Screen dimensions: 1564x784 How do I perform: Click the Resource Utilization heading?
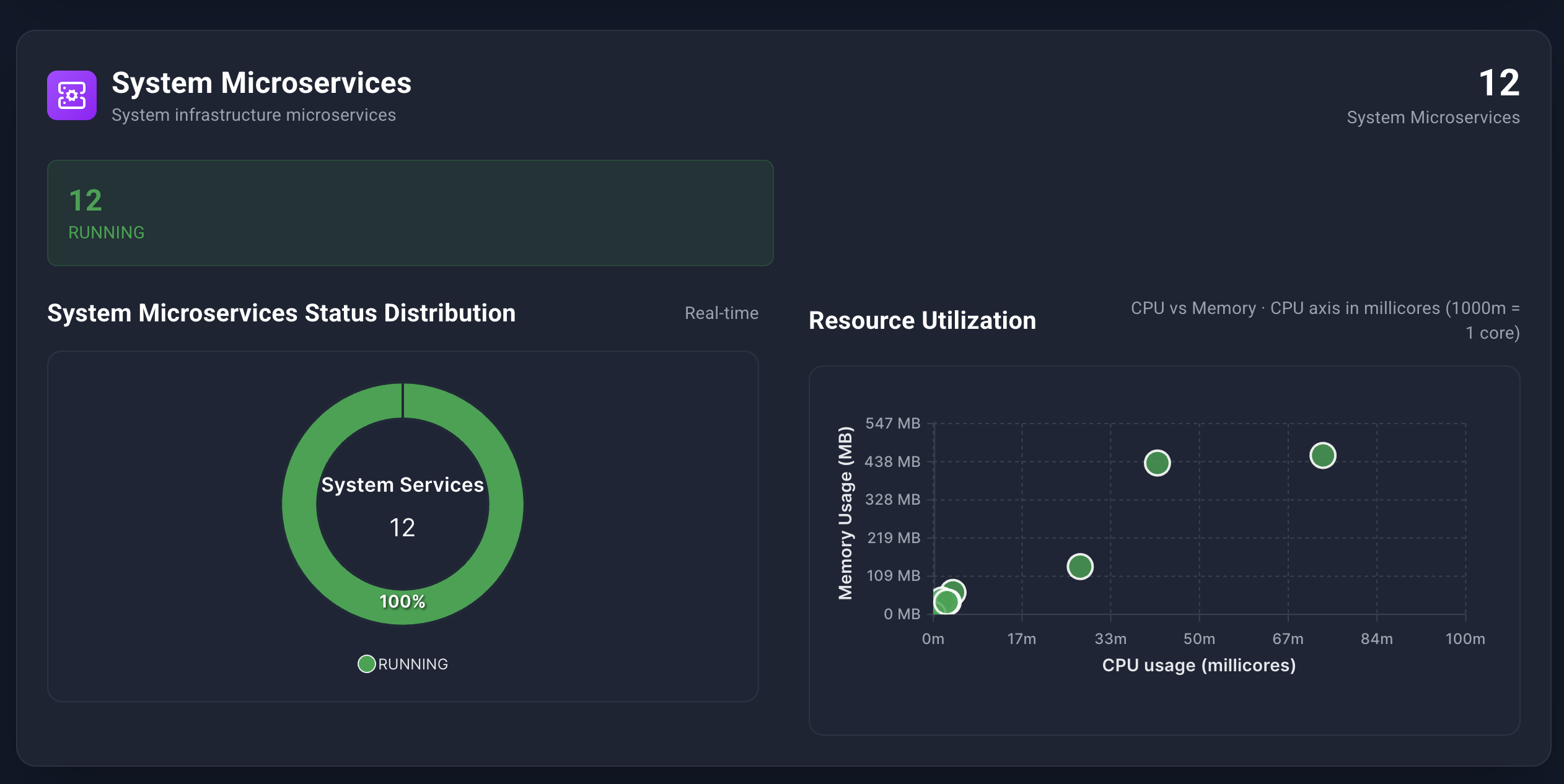coord(922,320)
